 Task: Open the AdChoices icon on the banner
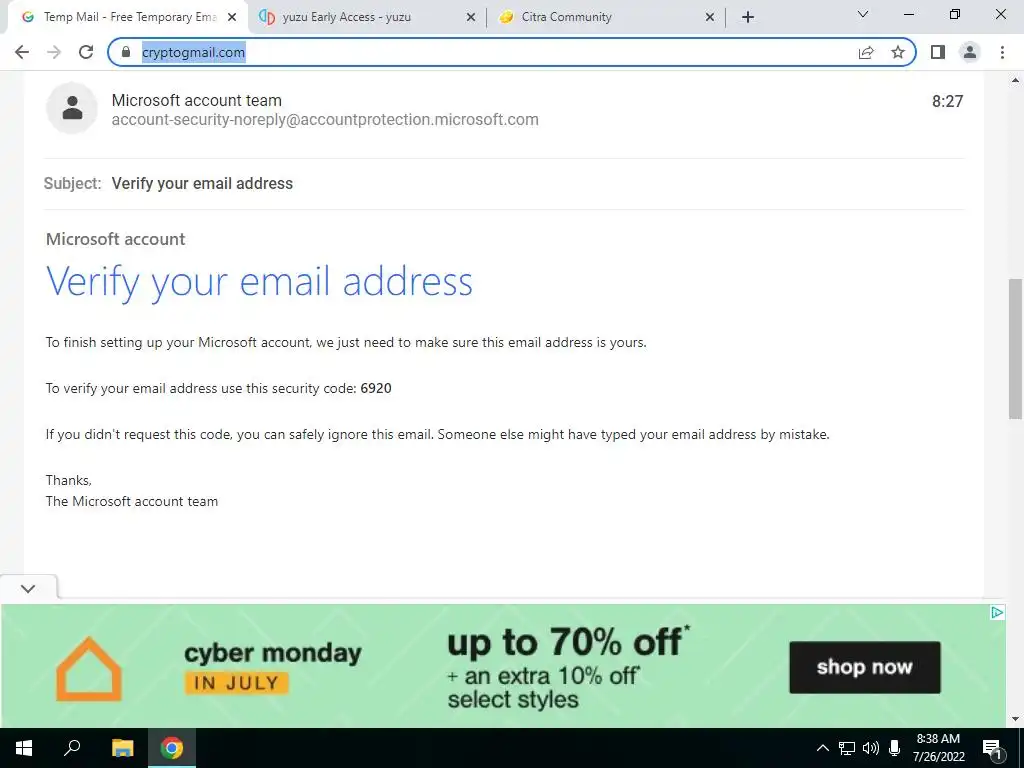[x=997, y=613]
